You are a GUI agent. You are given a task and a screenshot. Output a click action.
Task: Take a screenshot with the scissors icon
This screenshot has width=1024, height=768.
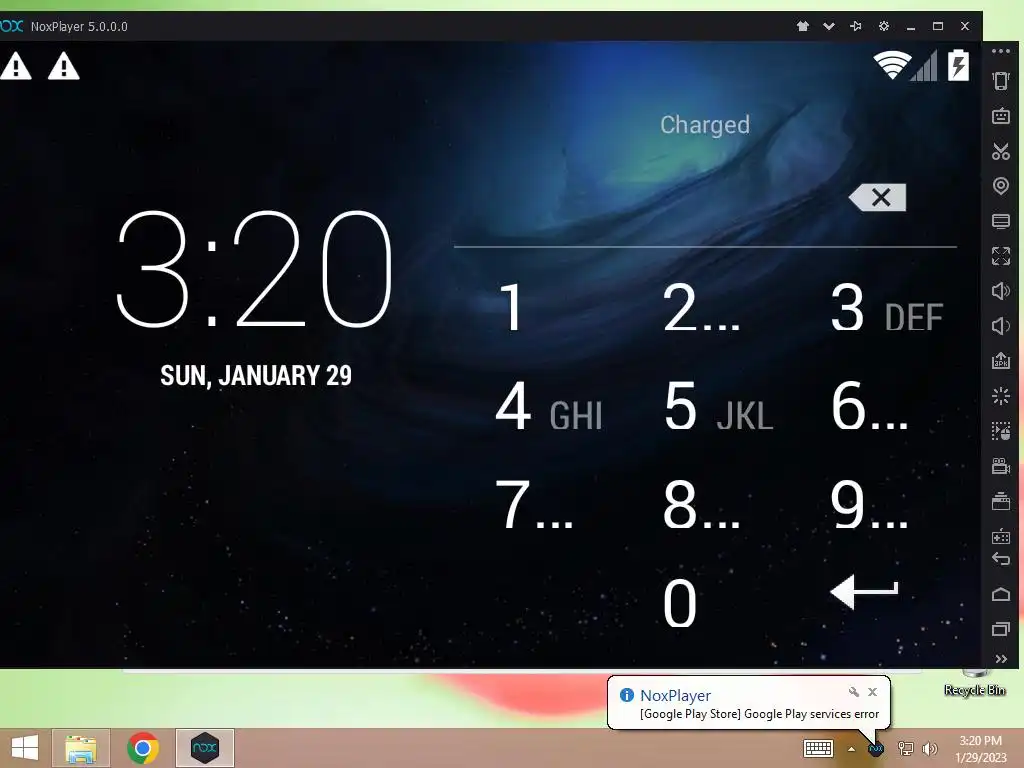pos(1000,151)
